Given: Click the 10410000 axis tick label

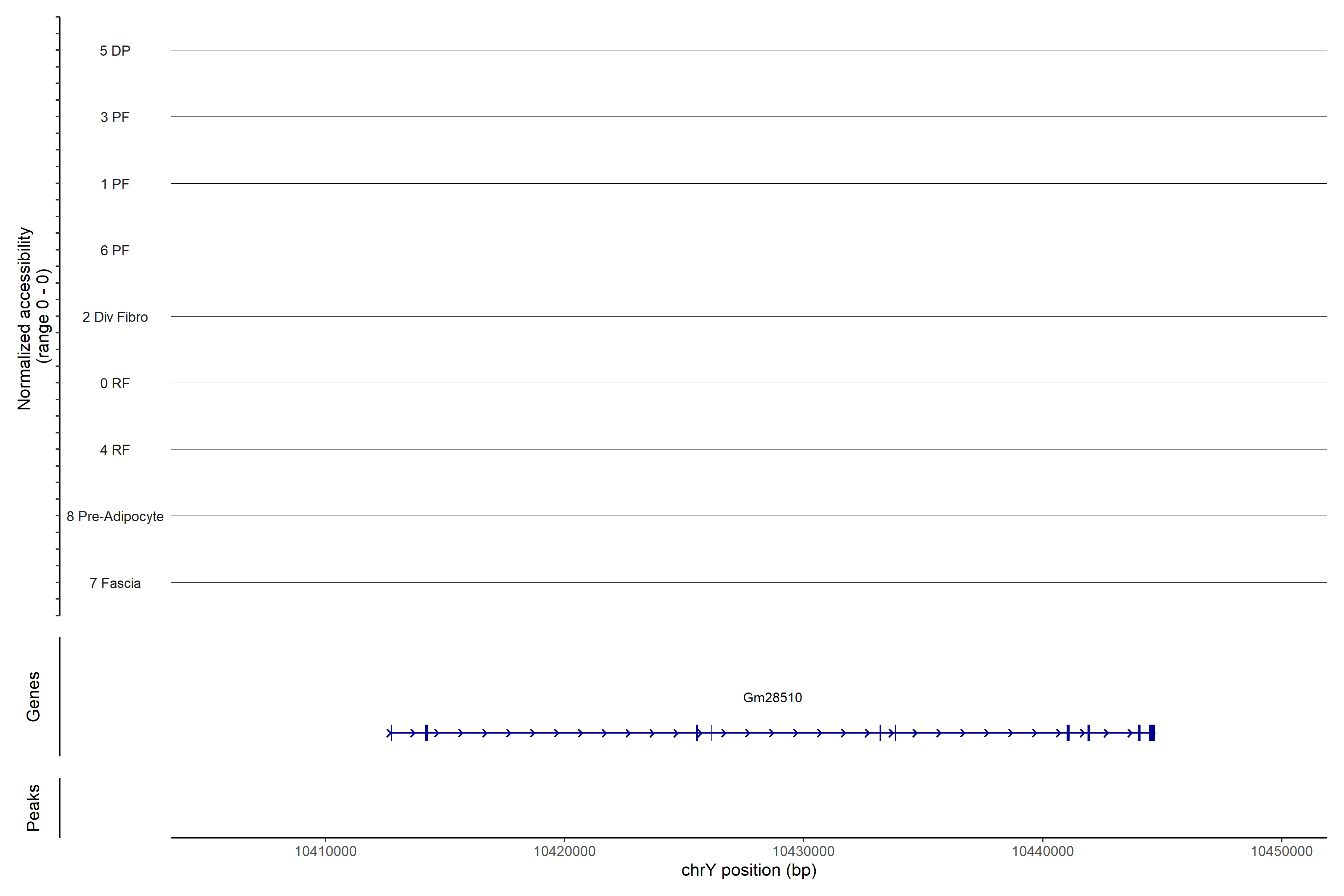Looking at the screenshot, I should pos(325,851).
